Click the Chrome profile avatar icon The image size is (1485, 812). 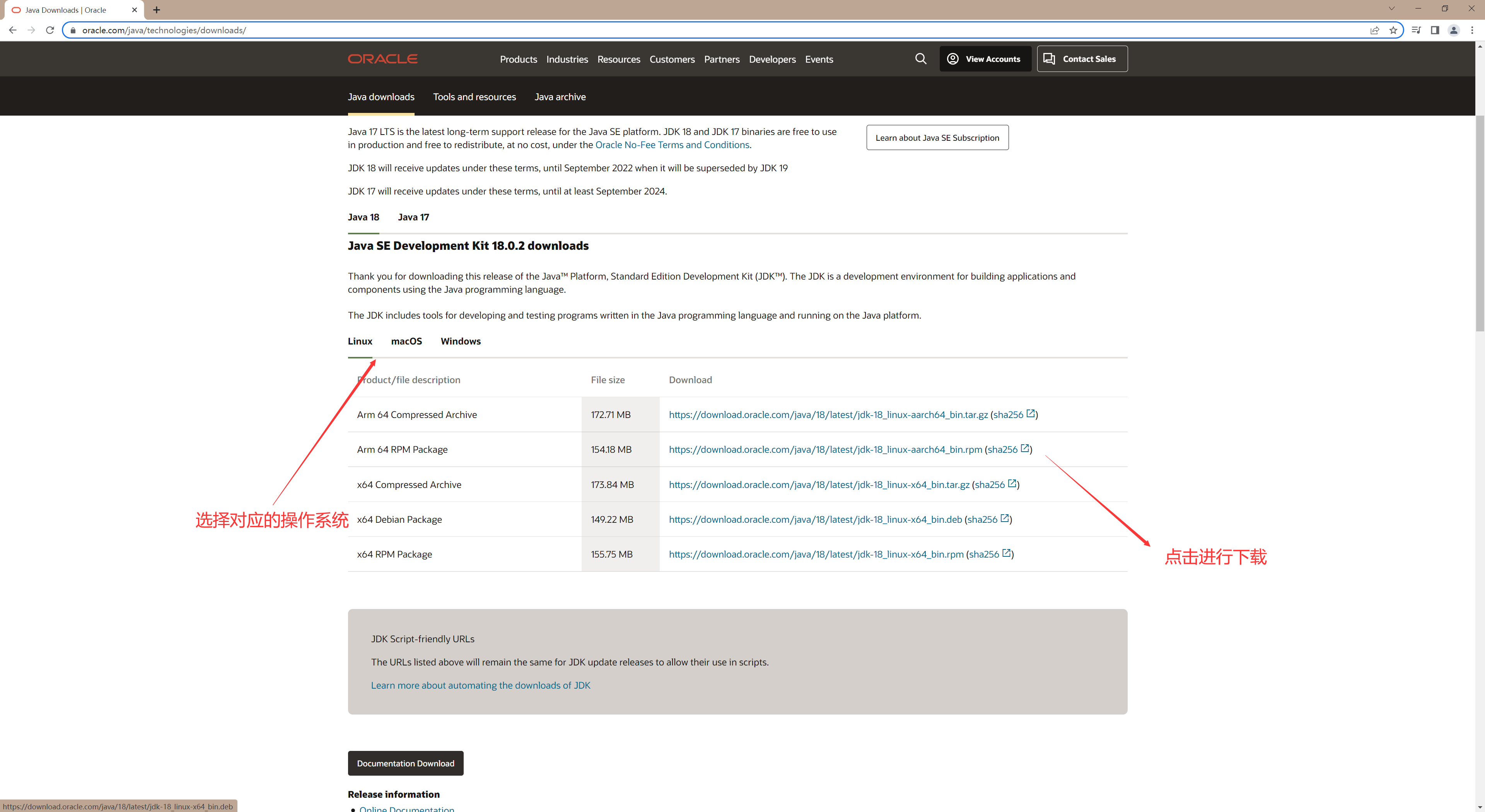pos(1453,30)
